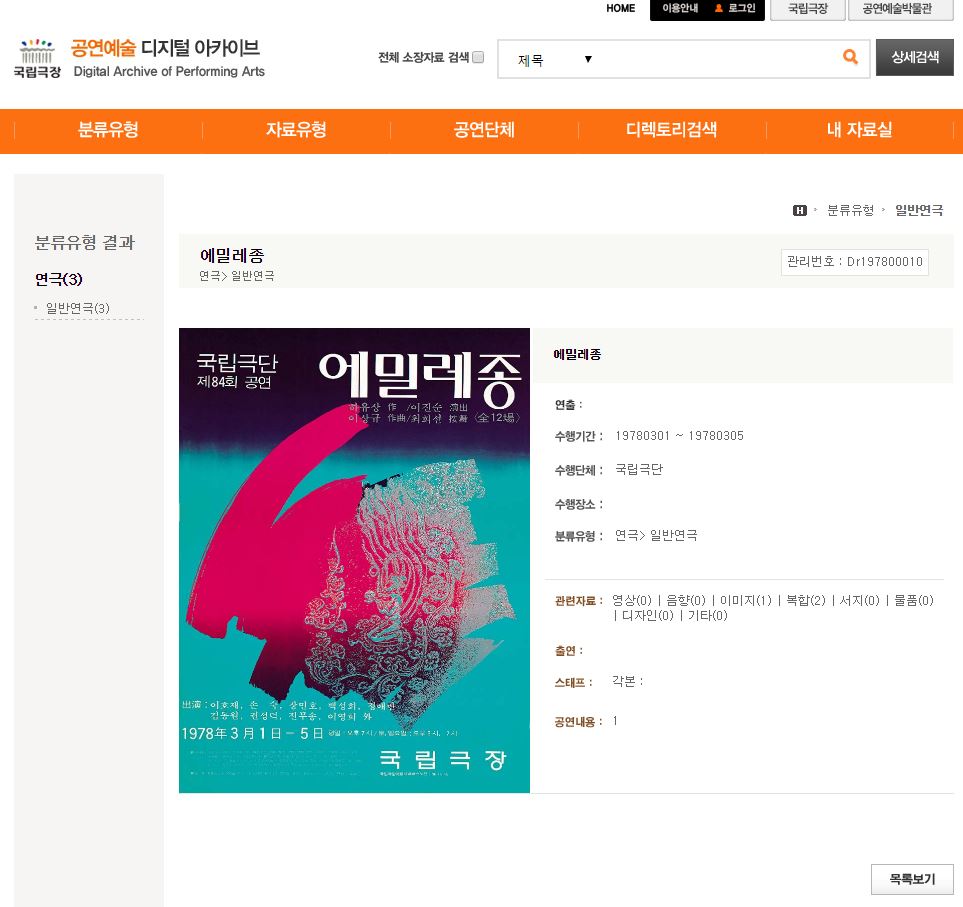This screenshot has height=907, width=963.
Task: Click the 목록보기 button
Action: pyautogui.click(x=911, y=879)
